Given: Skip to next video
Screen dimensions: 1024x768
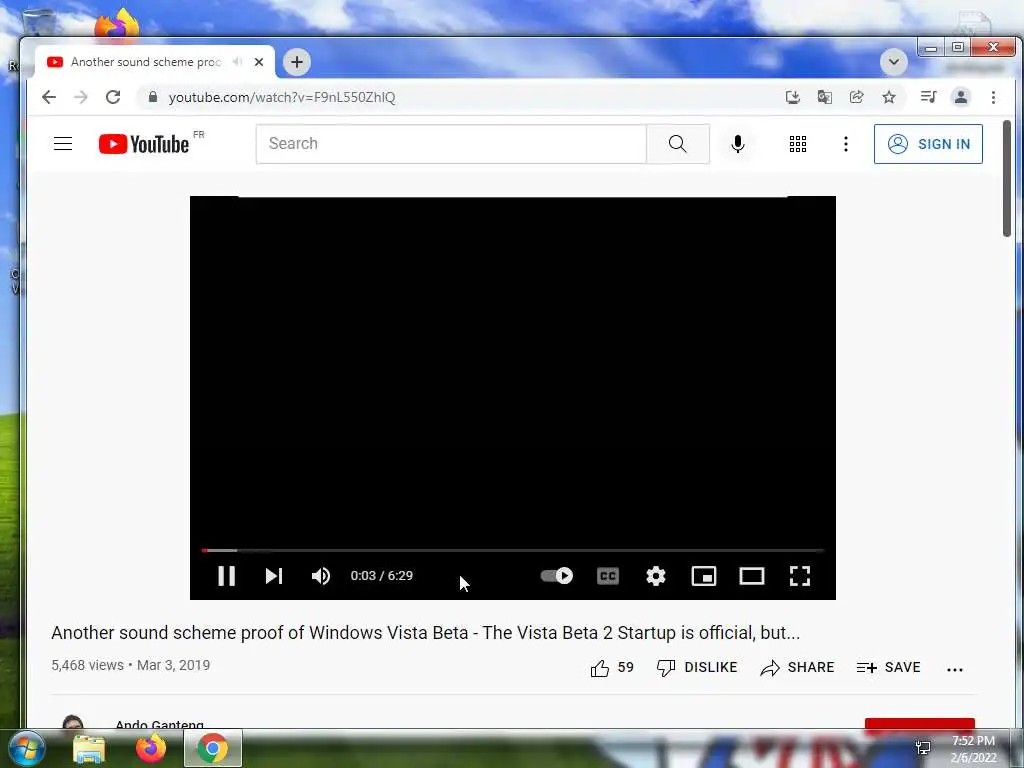Looking at the screenshot, I should (x=274, y=576).
